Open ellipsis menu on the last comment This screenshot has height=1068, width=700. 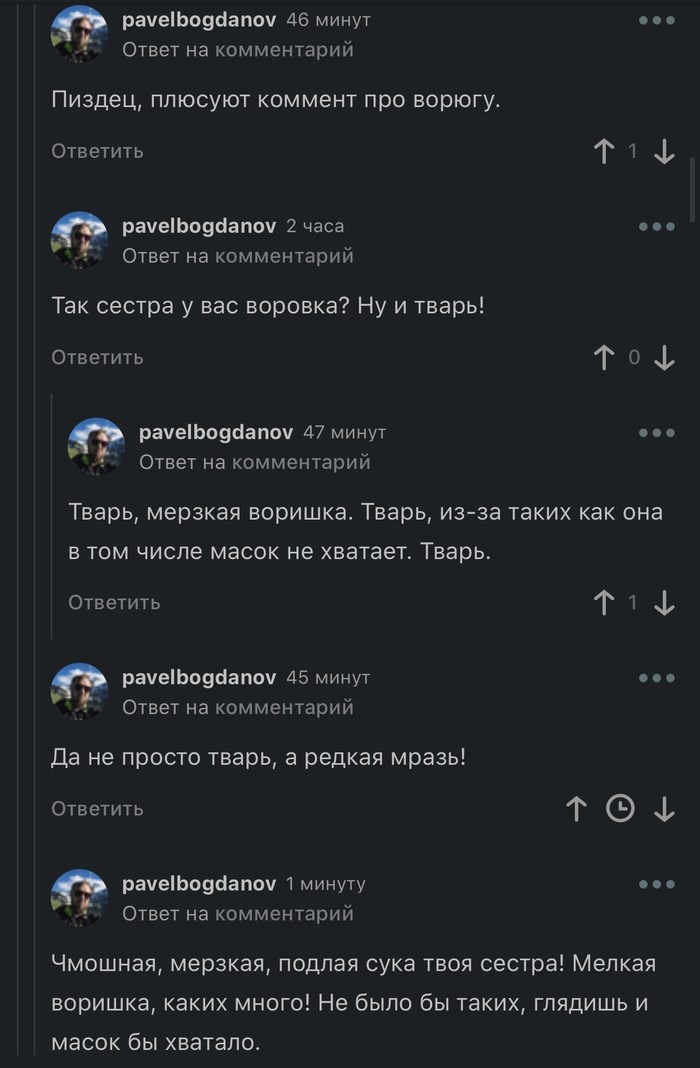[656, 883]
